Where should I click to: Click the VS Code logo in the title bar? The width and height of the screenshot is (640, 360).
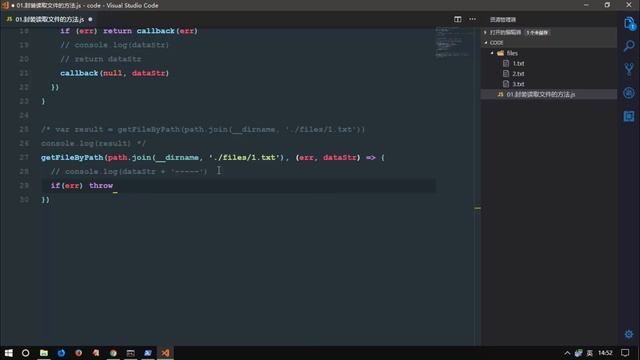[x=5, y=5]
